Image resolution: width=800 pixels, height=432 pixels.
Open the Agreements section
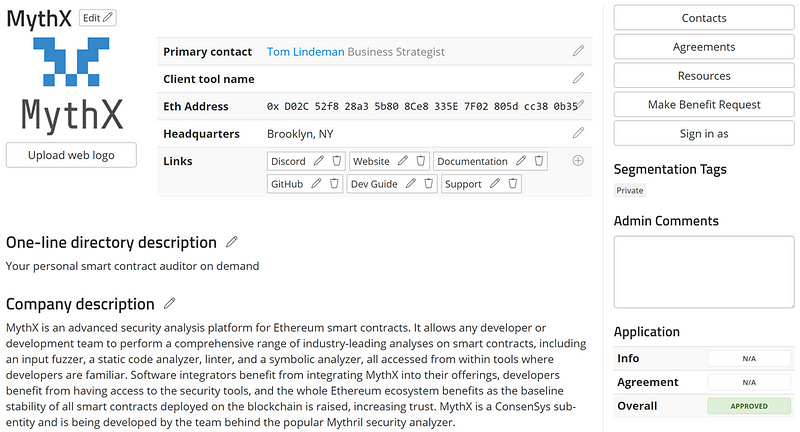(x=704, y=47)
